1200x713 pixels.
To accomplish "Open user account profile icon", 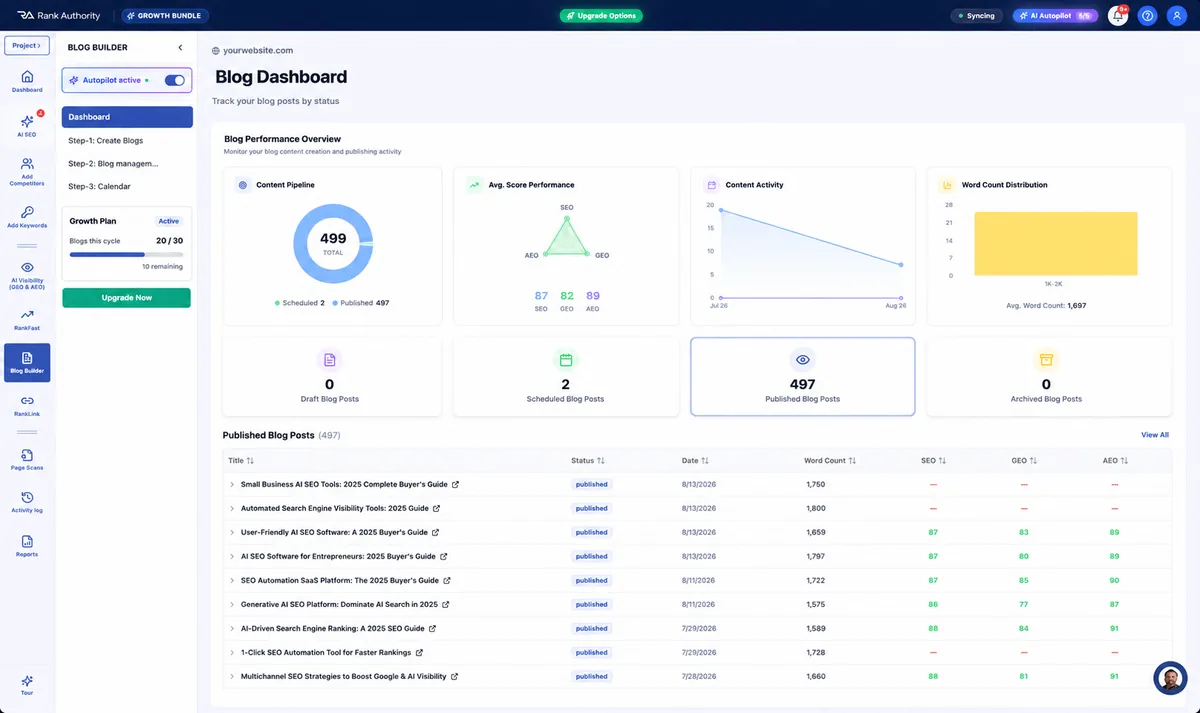I will 1176,16.
